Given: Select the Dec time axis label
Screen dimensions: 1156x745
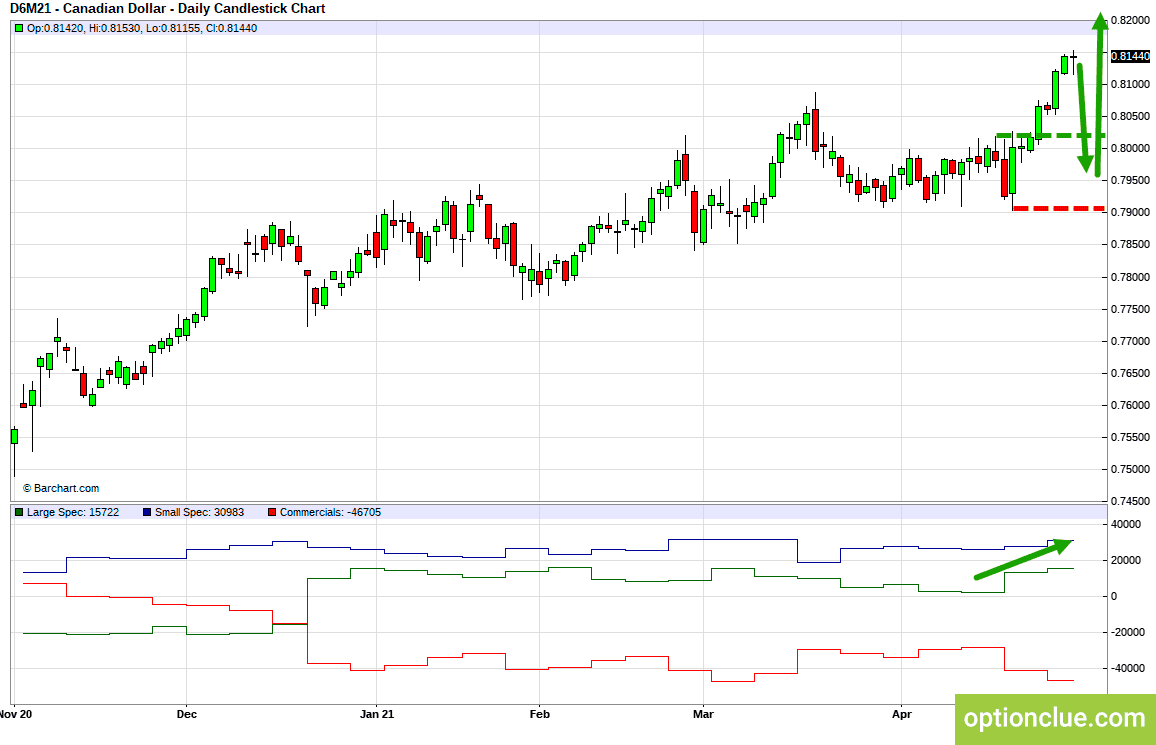Looking at the screenshot, I should tap(187, 714).
